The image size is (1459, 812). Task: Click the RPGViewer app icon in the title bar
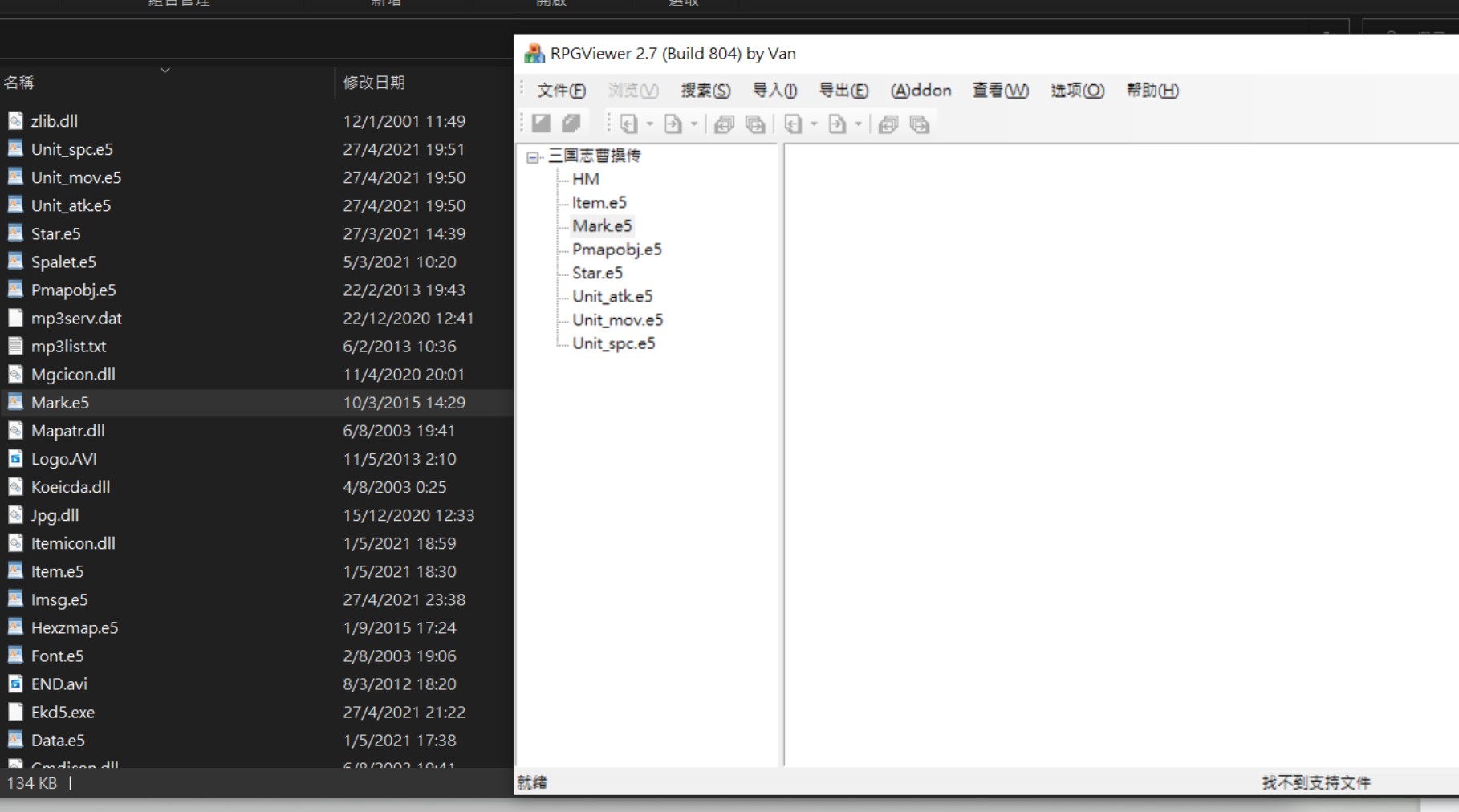click(x=534, y=54)
